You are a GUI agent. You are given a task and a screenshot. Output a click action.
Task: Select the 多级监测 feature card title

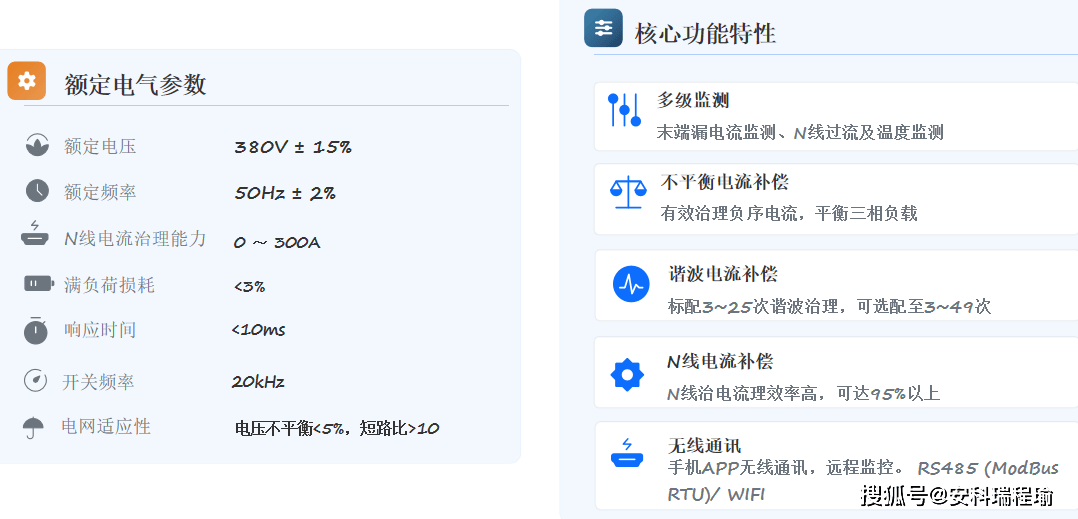pos(692,100)
